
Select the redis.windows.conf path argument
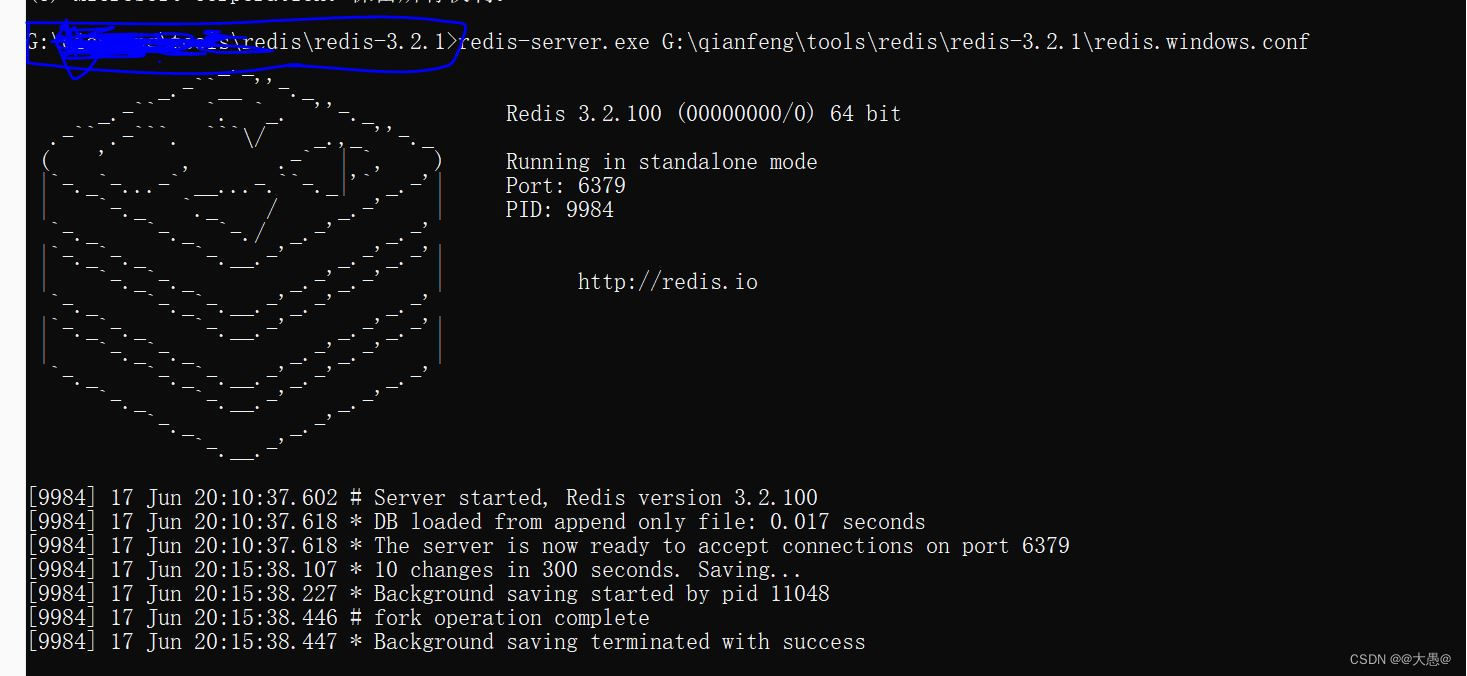pos(985,42)
